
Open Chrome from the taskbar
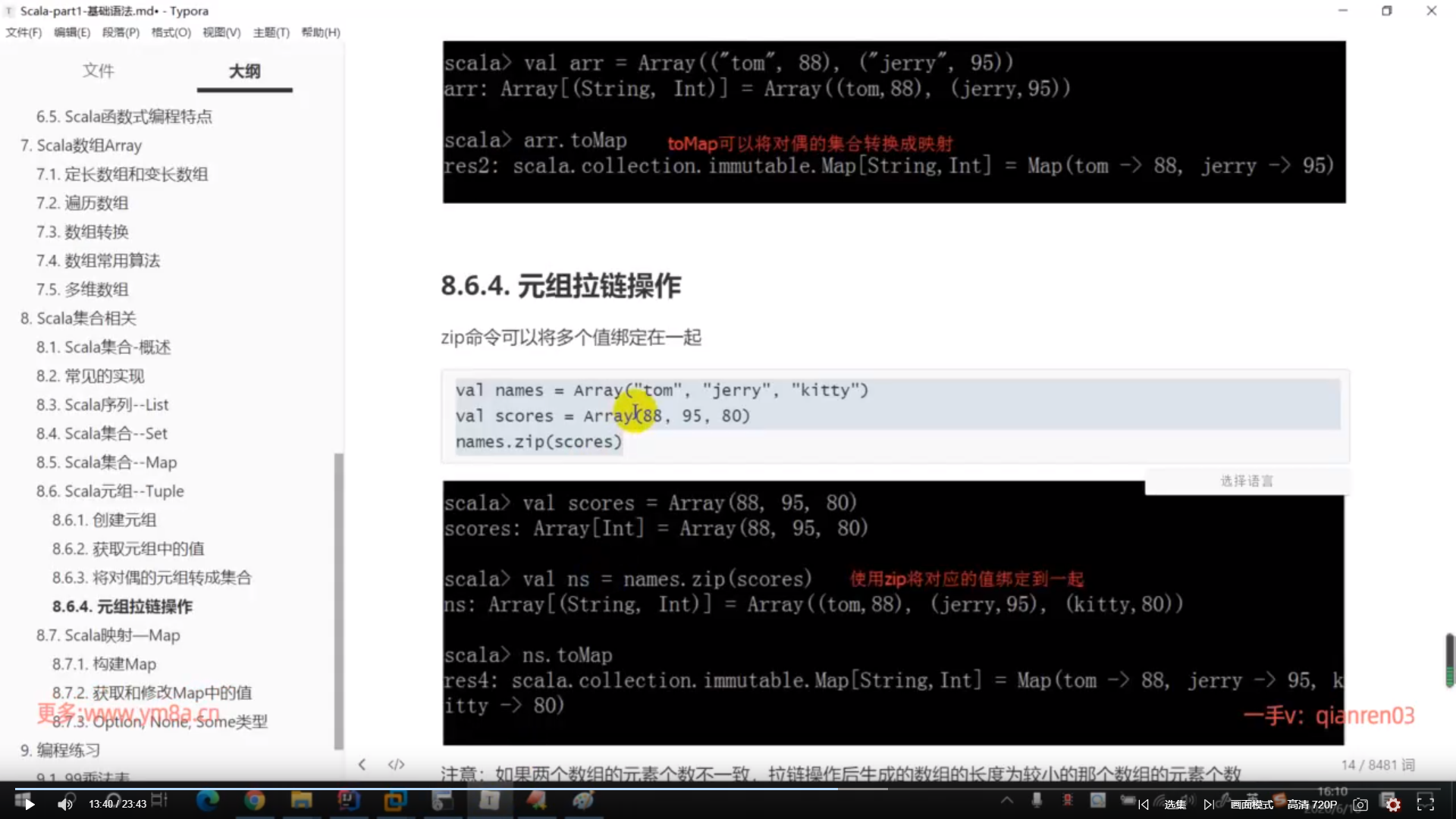[x=254, y=800]
